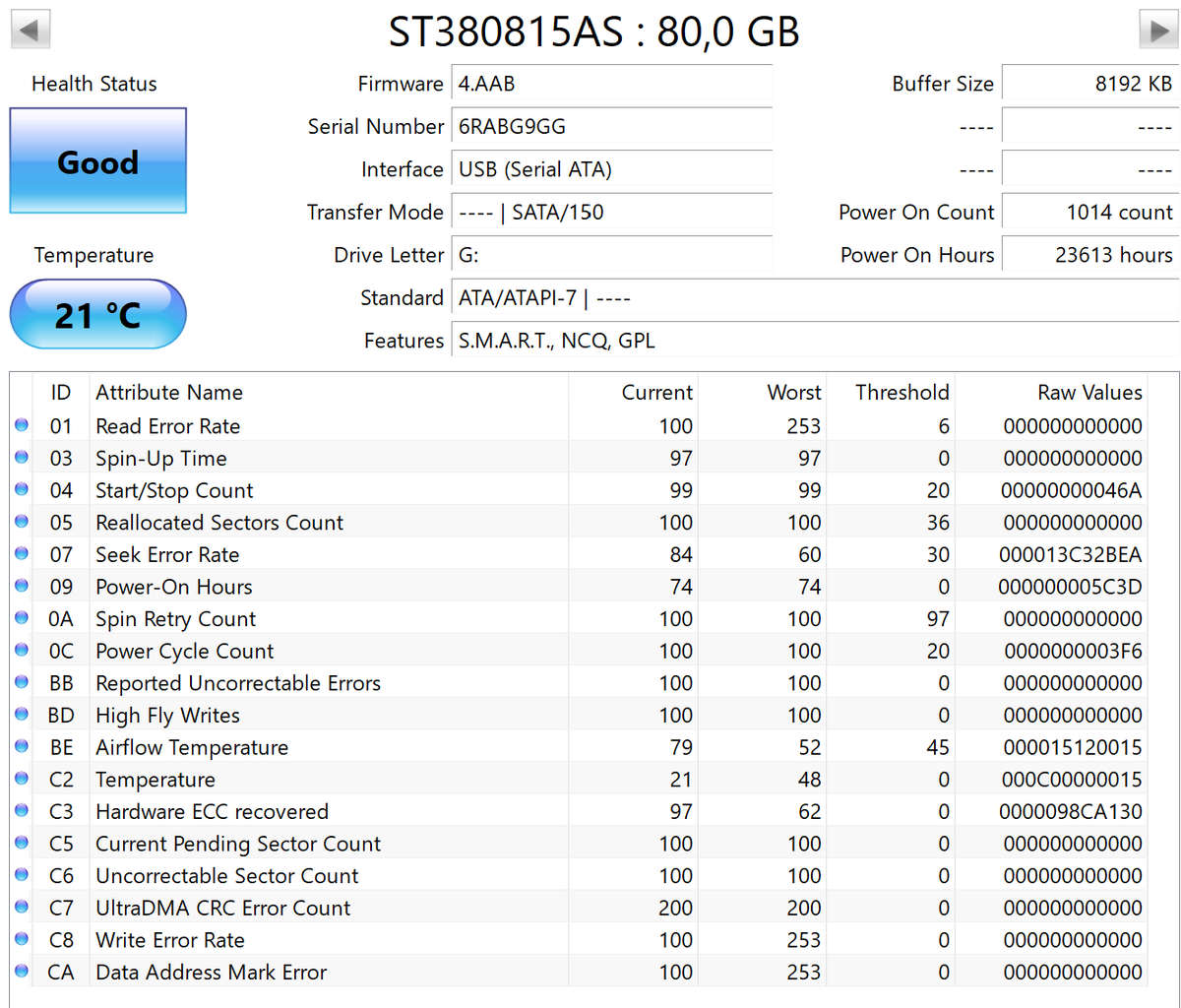Screen dimensions: 1181x1008
Task: Open the drive title ST380815AS selector
Action: [x=590, y=31]
